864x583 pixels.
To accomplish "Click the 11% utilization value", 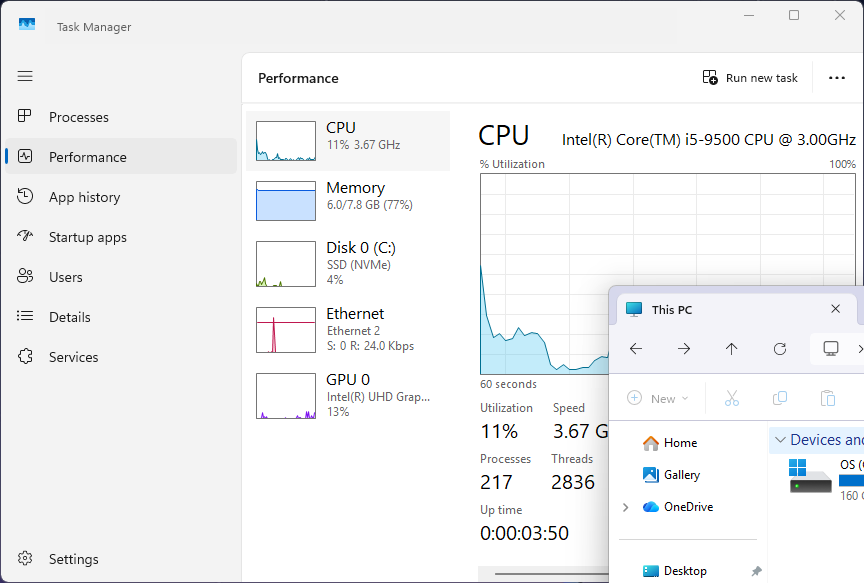I will [x=499, y=431].
